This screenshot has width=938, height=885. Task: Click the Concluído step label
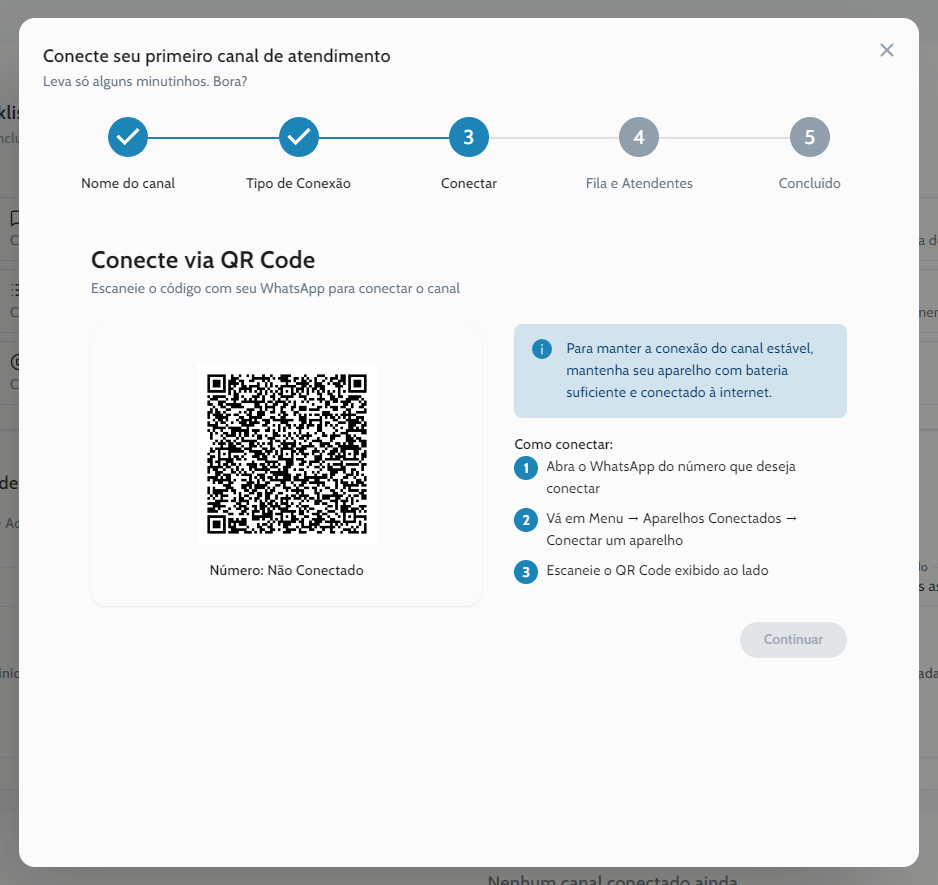(809, 183)
